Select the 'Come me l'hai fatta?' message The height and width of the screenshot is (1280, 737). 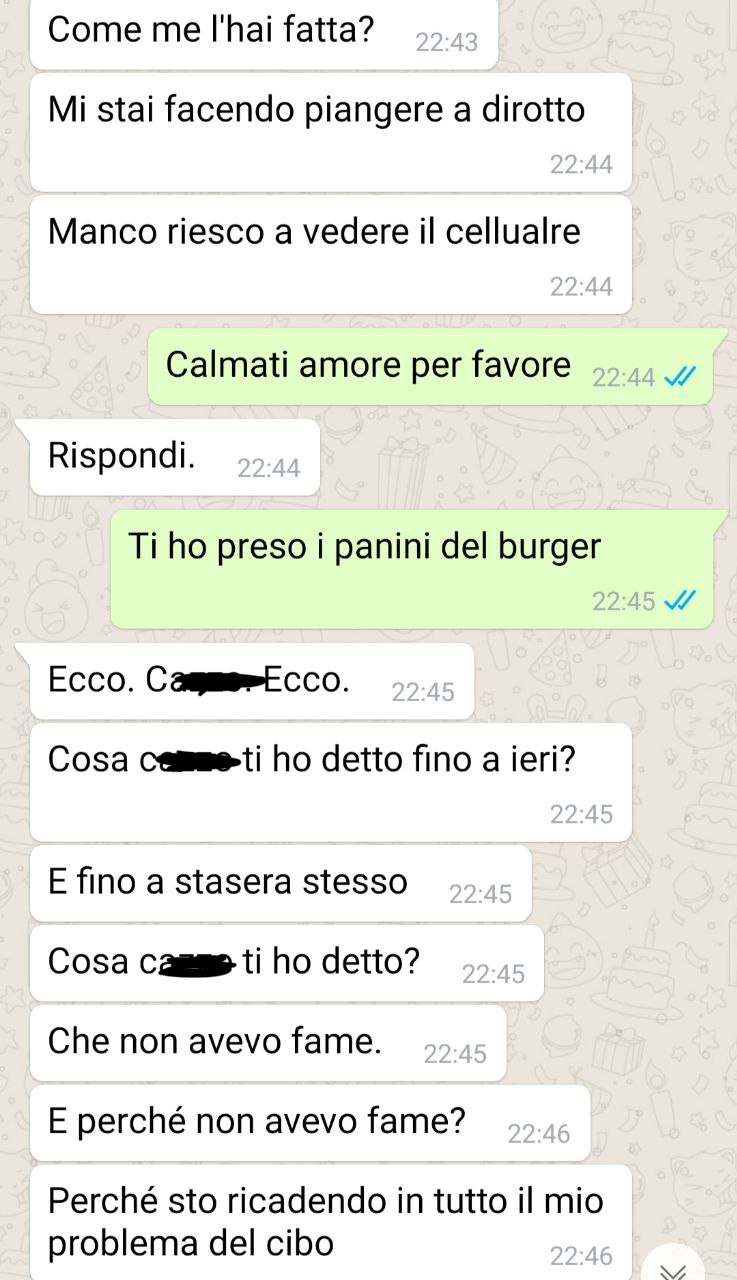pyautogui.click(x=264, y=35)
